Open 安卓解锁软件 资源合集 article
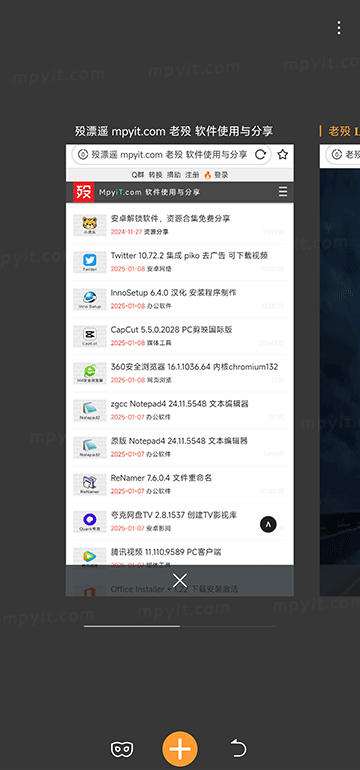 (170, 219)
